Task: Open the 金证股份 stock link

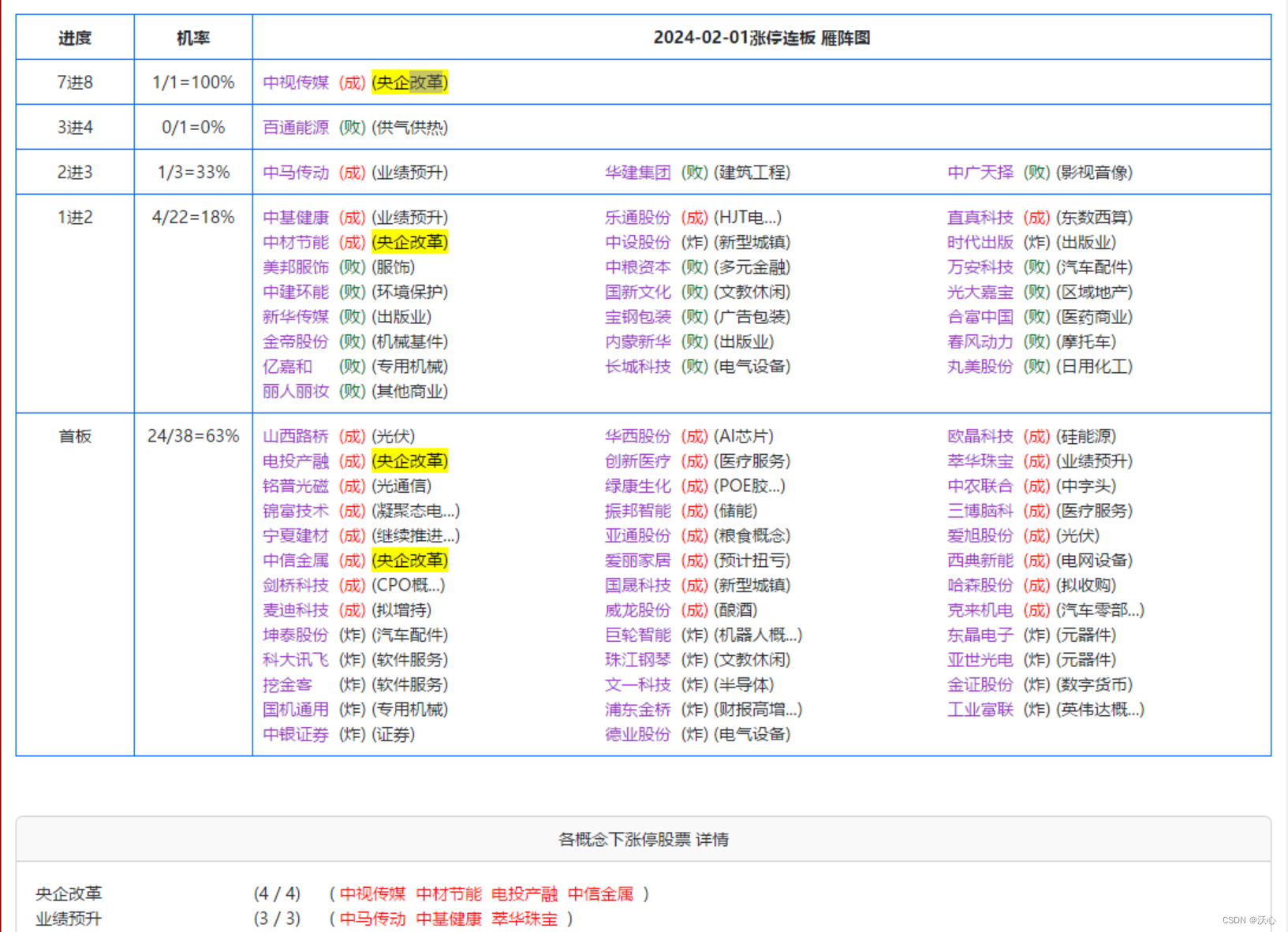Action: click(980, 684)
